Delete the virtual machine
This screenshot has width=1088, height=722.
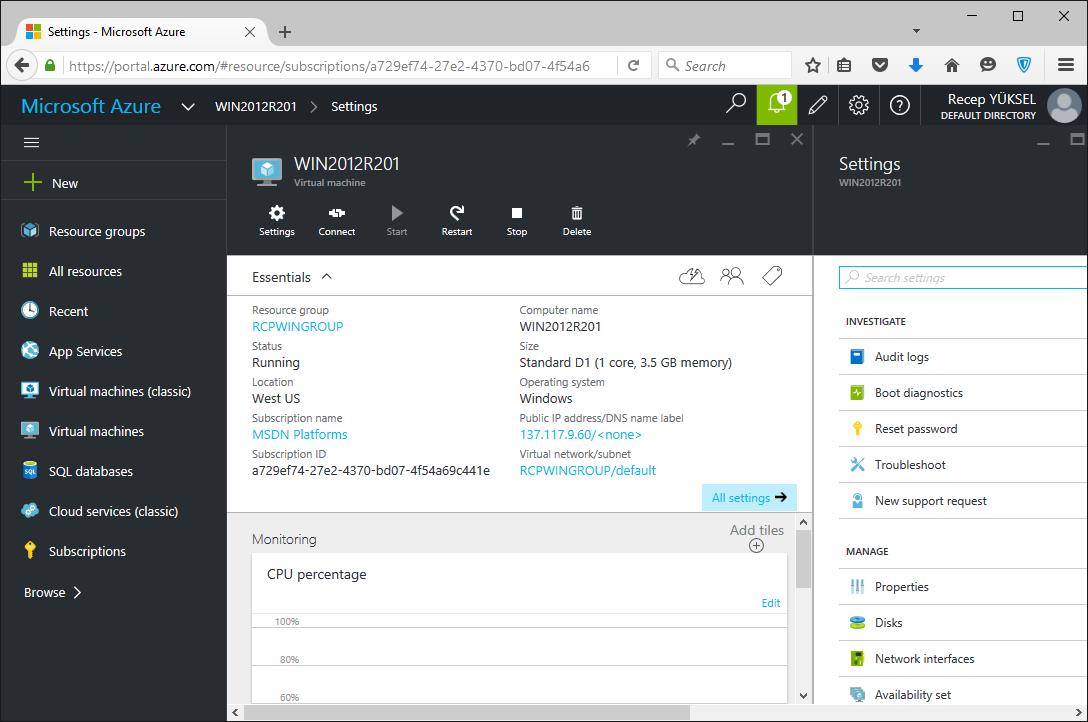pos(577,221)
